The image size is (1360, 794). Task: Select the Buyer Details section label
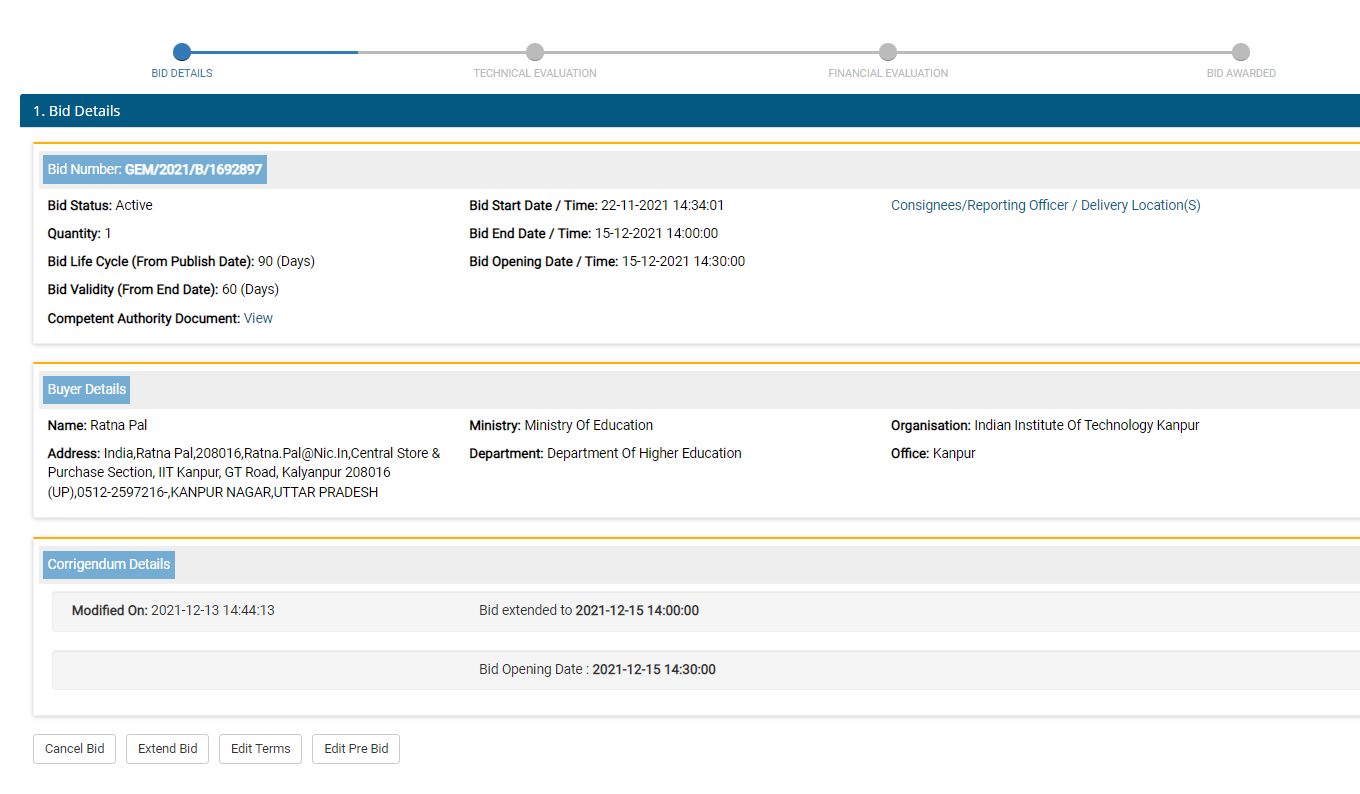pos(87,389)
